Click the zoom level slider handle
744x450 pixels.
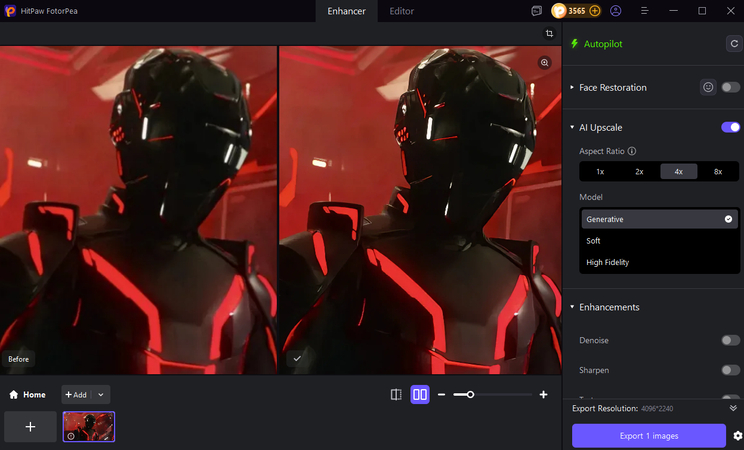pos(470,394)
